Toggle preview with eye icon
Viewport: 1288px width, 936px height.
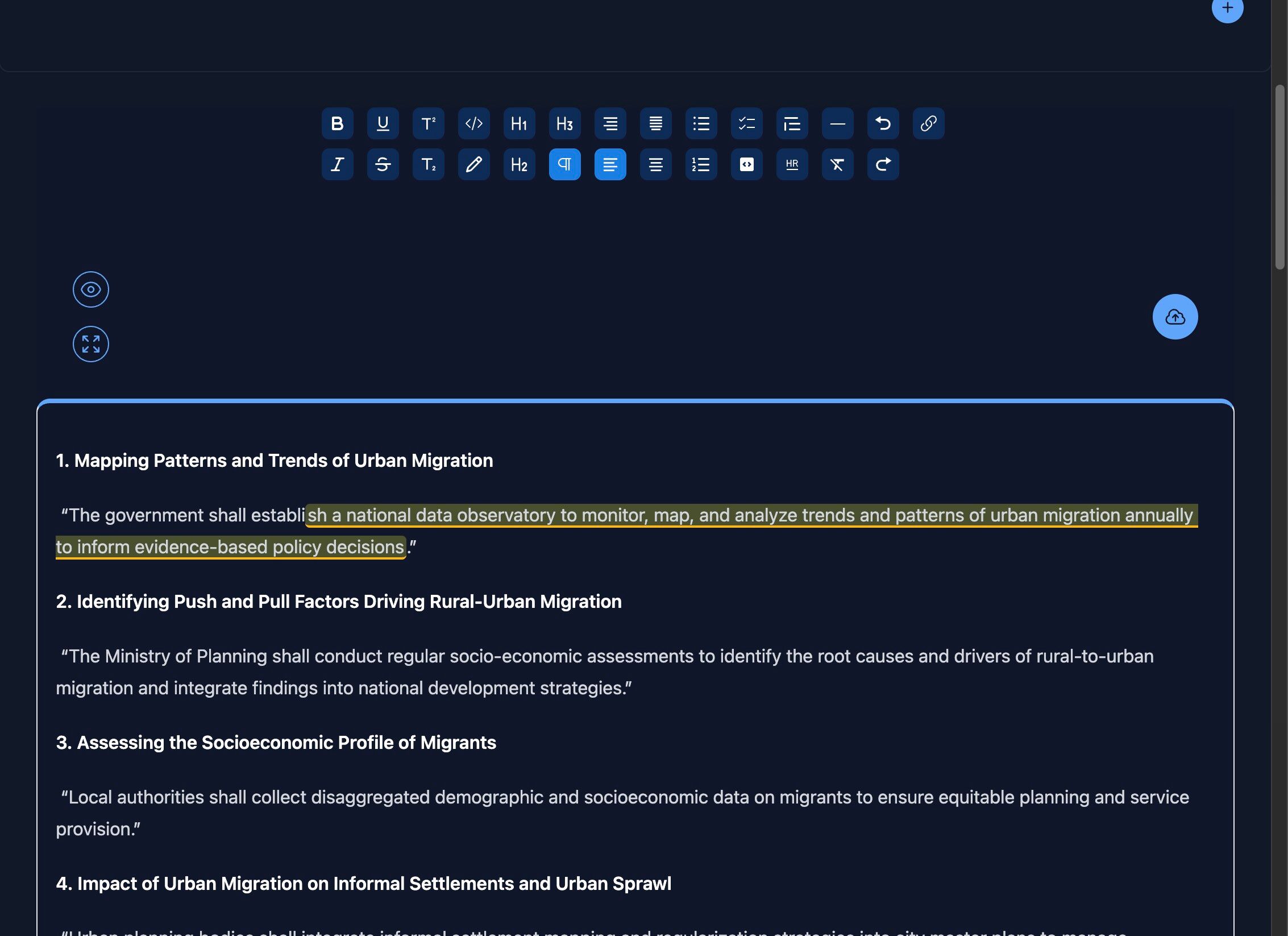point(91,289)
